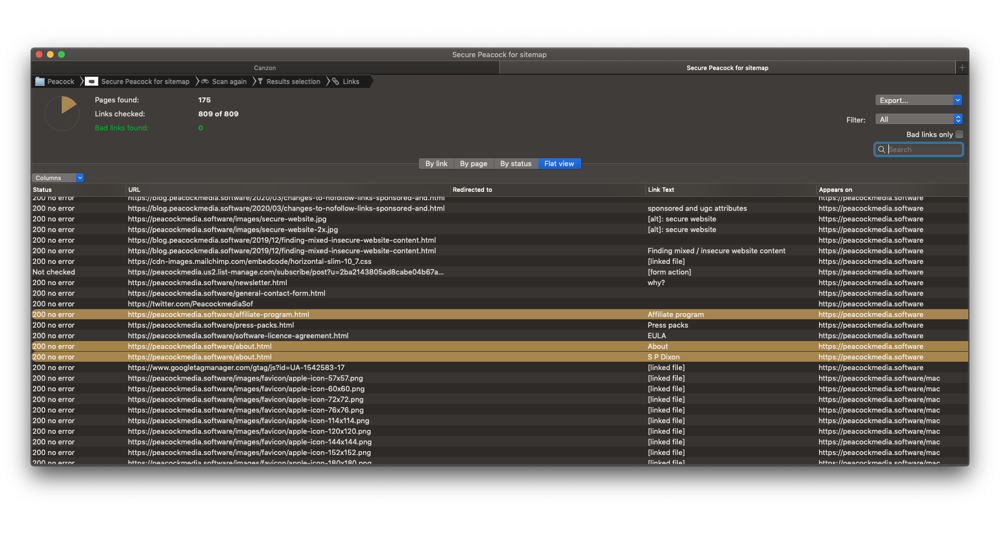Click the Results selection funnel icon

tap(260, 81)
